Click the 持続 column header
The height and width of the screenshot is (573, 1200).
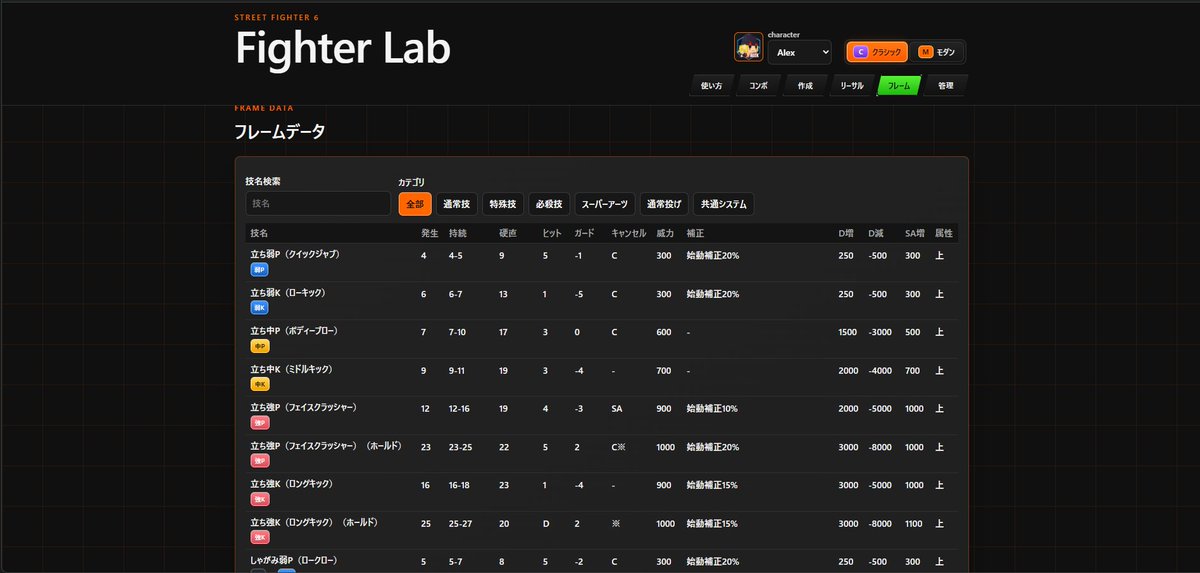pyautogui.click(x=458, y=233)
